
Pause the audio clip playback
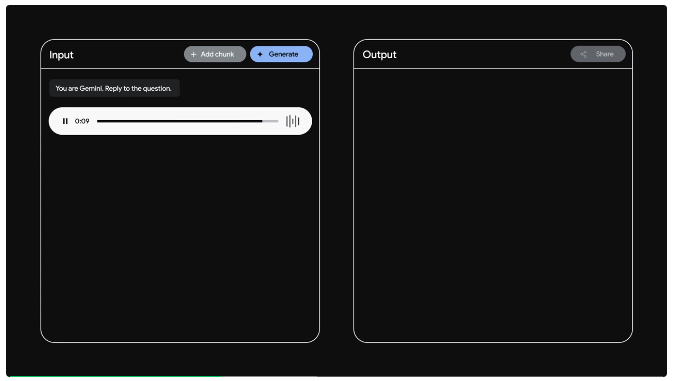(x=65, y=121)
